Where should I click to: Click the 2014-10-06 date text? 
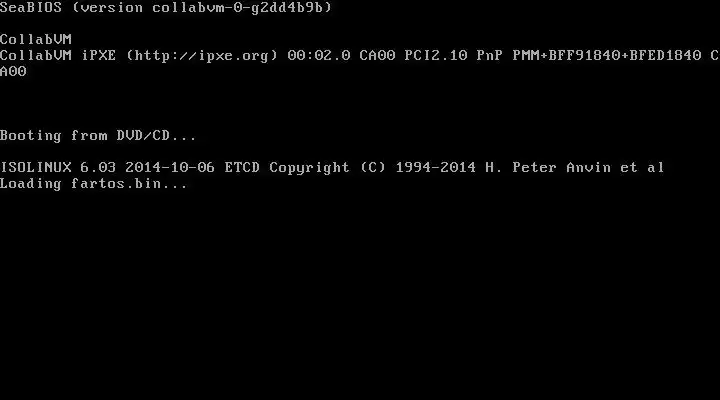point(170,168)
